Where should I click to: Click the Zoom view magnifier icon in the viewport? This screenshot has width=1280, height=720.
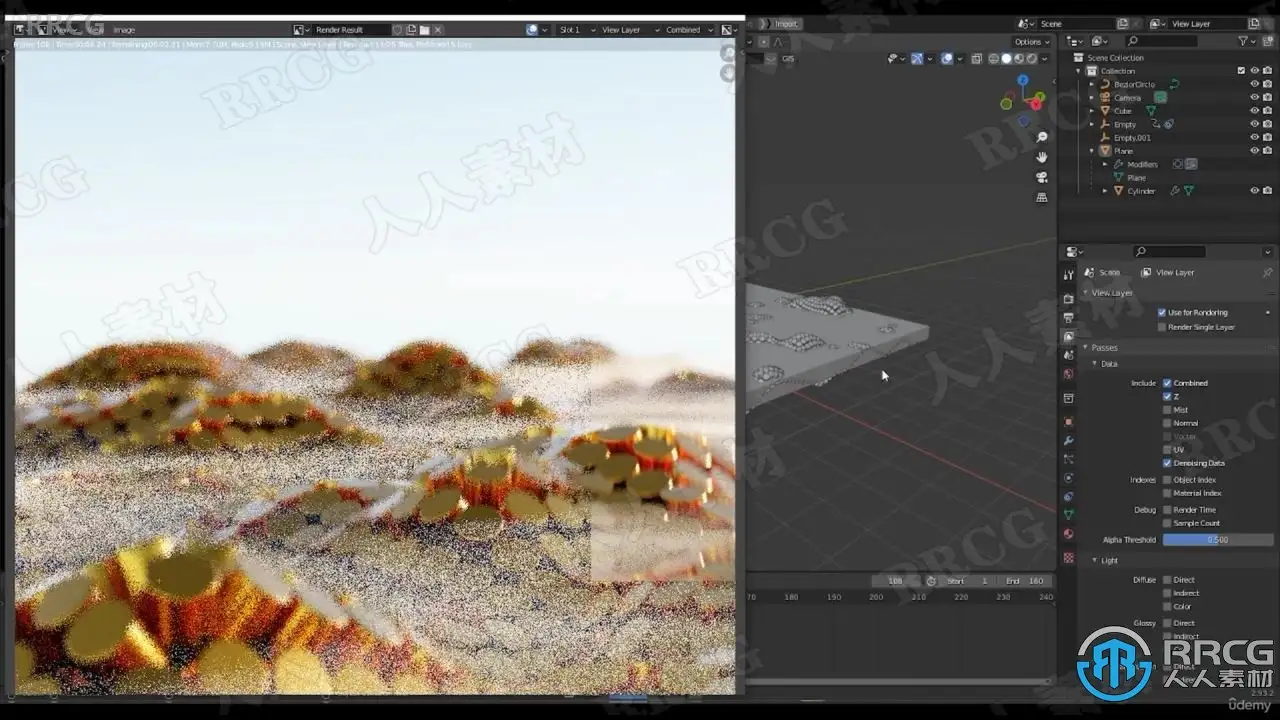pyautogui.click(x=1042, y=137)
